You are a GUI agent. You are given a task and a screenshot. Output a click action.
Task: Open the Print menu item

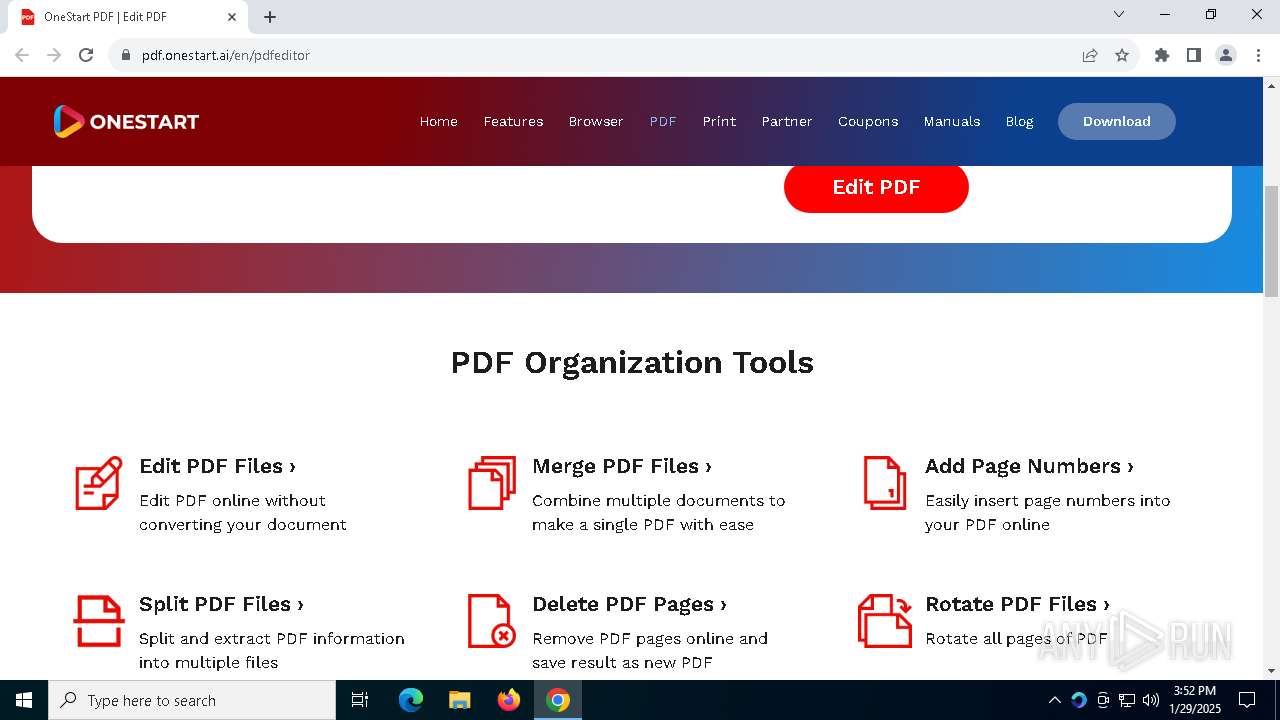719,121
